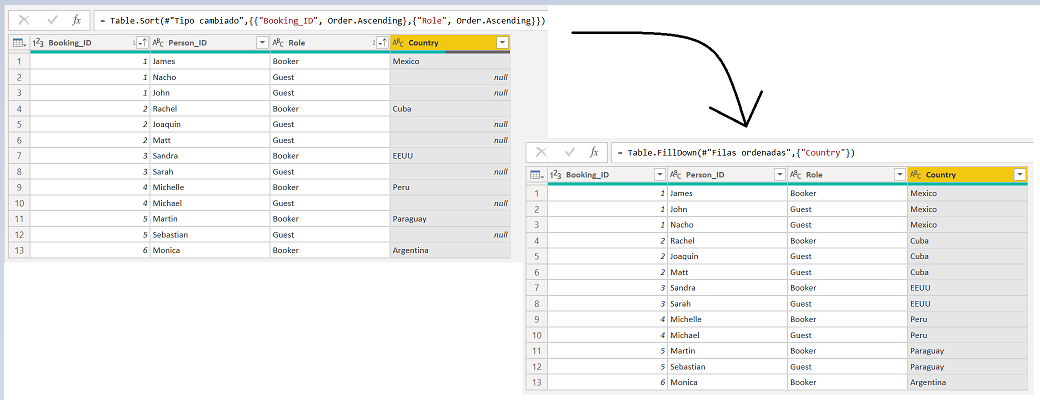Select highlighted Country header in sorted table
This screenshot has height=400, width=1040.
click(450, 42)
